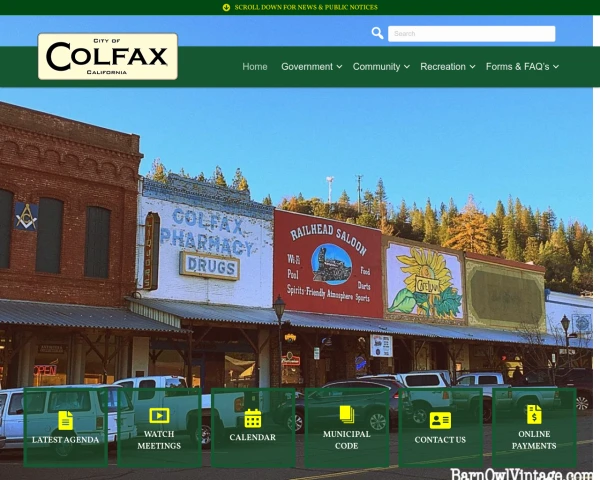Open the Contact Us label link

click(440, 440)
